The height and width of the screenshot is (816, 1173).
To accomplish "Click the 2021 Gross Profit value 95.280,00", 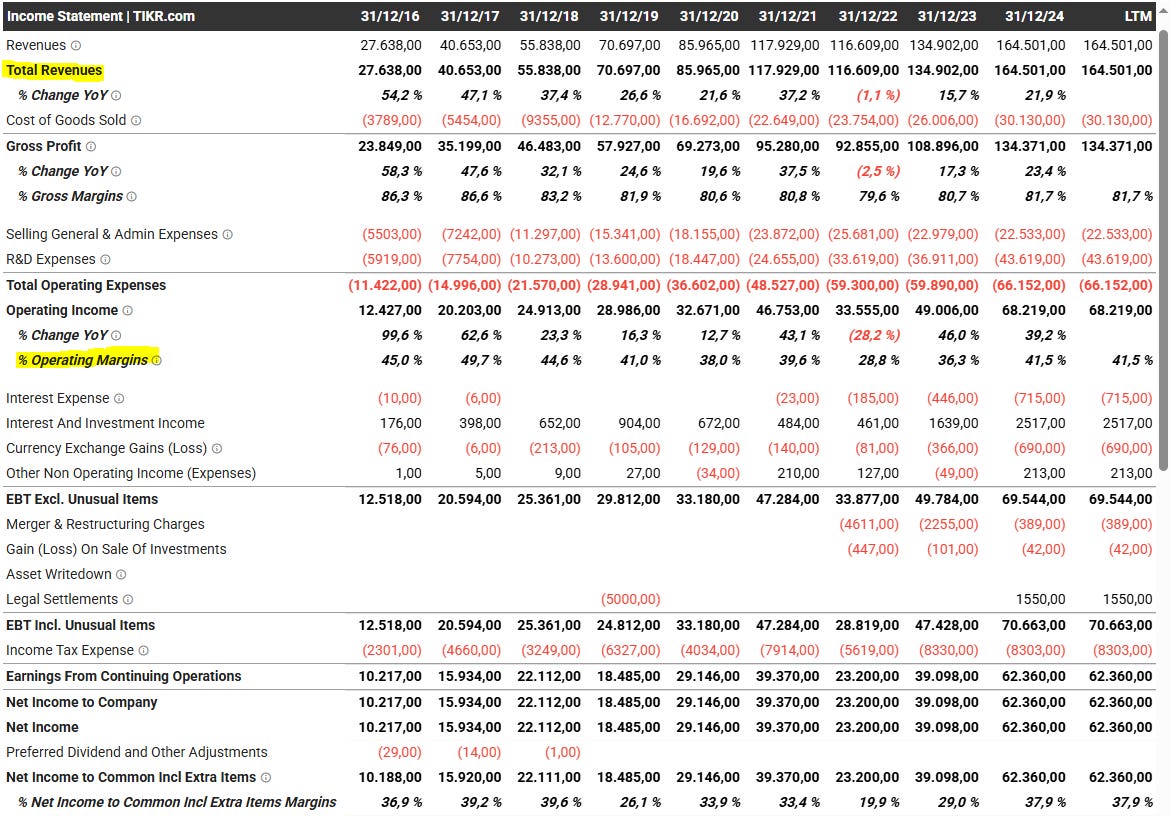I will tap(787, 147).
